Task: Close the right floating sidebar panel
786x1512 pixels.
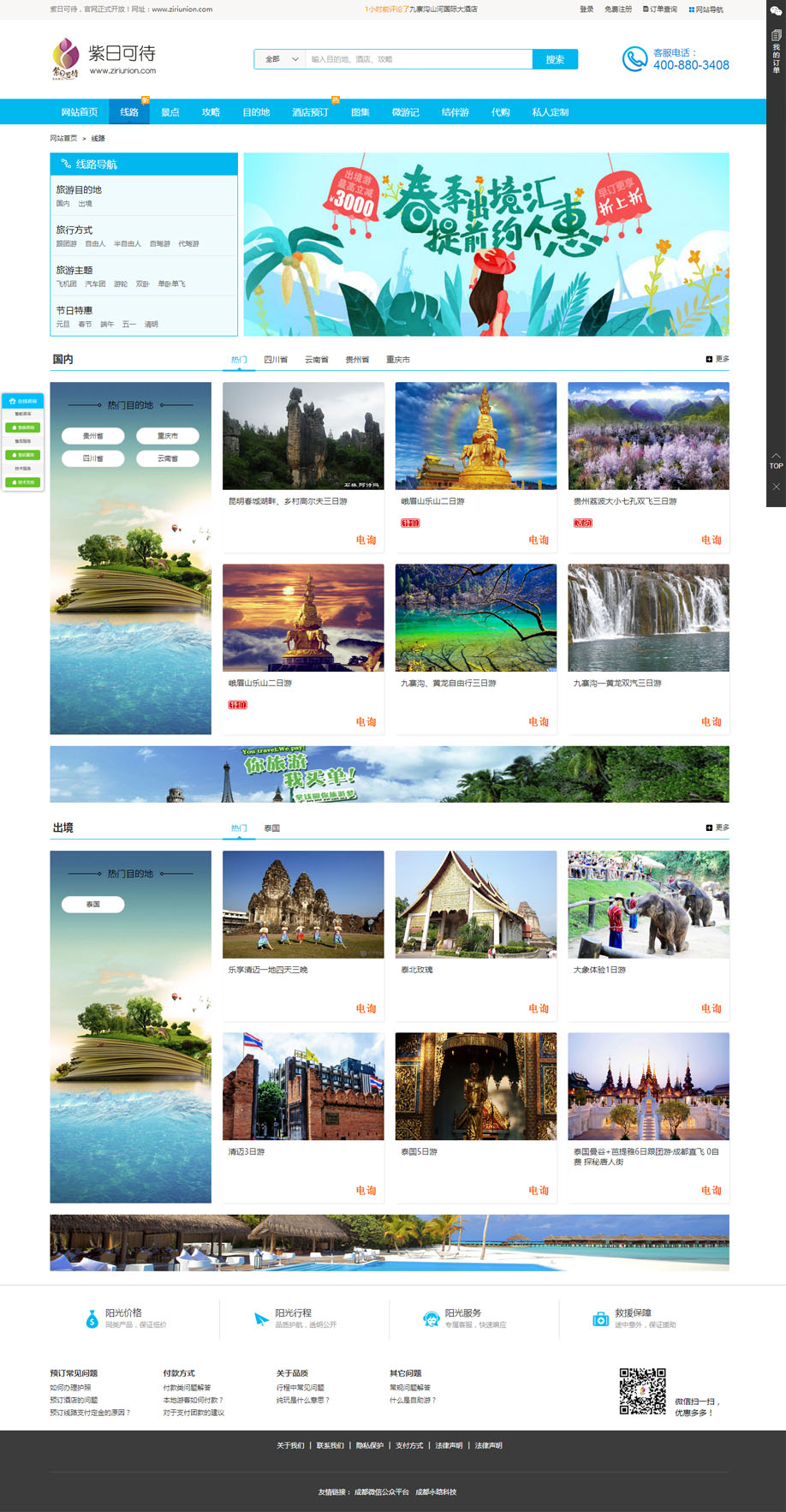Action: click(776, 487)
